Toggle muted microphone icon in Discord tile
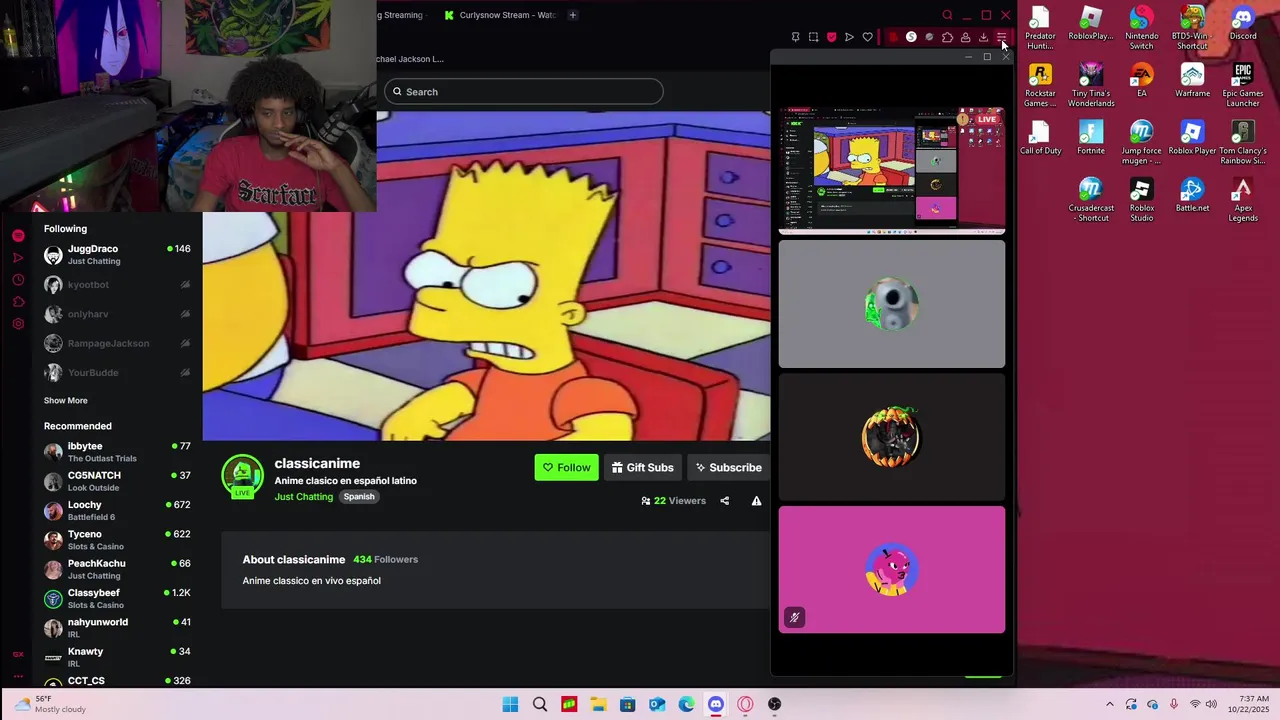This screenshot has height=720, width=1280. coord(794,617)
